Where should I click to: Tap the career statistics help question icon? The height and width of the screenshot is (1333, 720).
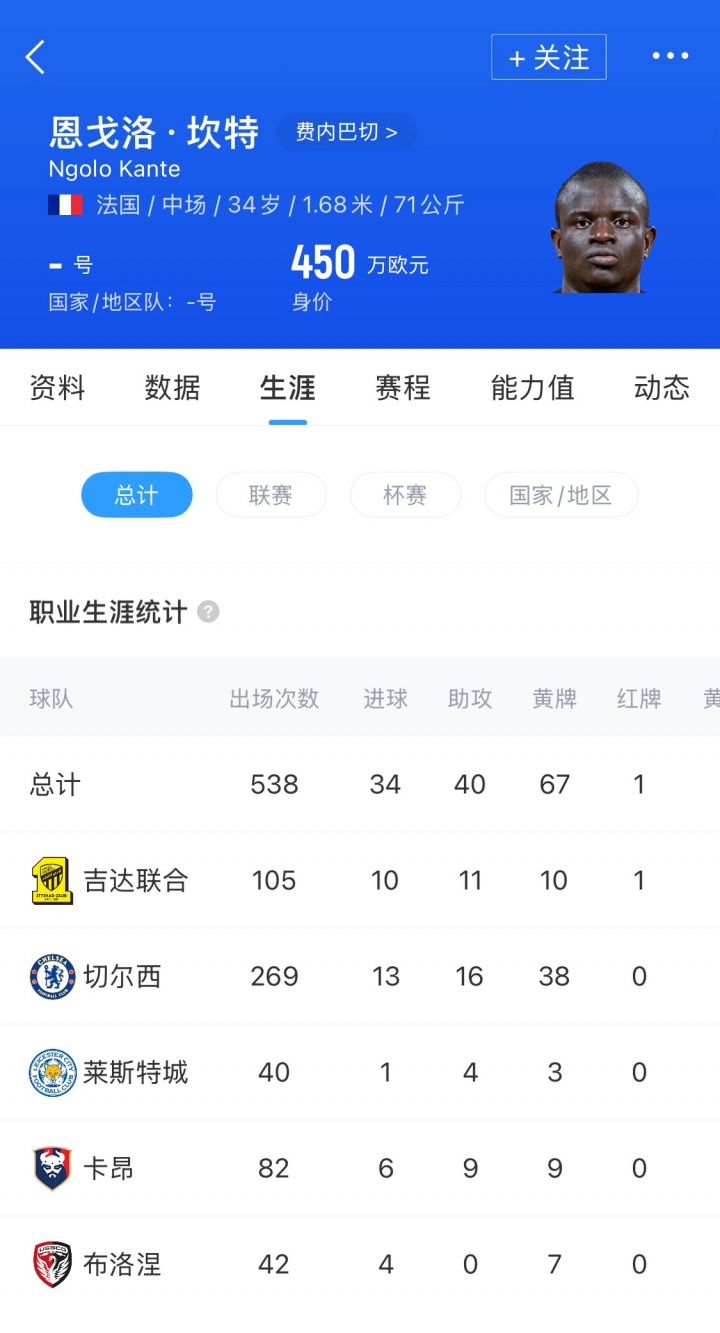click(208, 612)
